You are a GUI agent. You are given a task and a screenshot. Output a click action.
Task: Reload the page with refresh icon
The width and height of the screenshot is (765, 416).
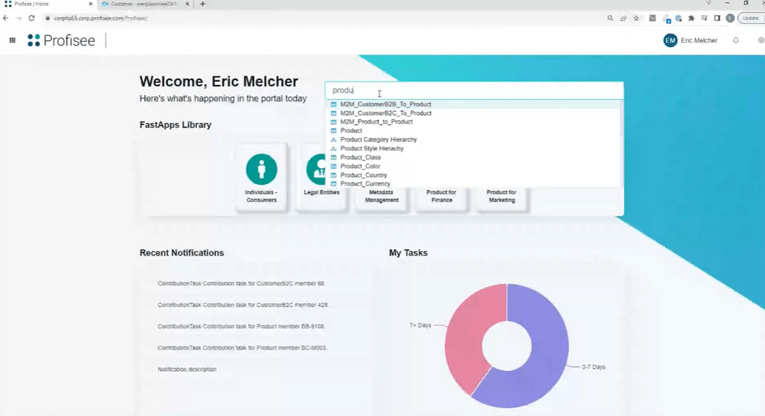tap(32, 18)
